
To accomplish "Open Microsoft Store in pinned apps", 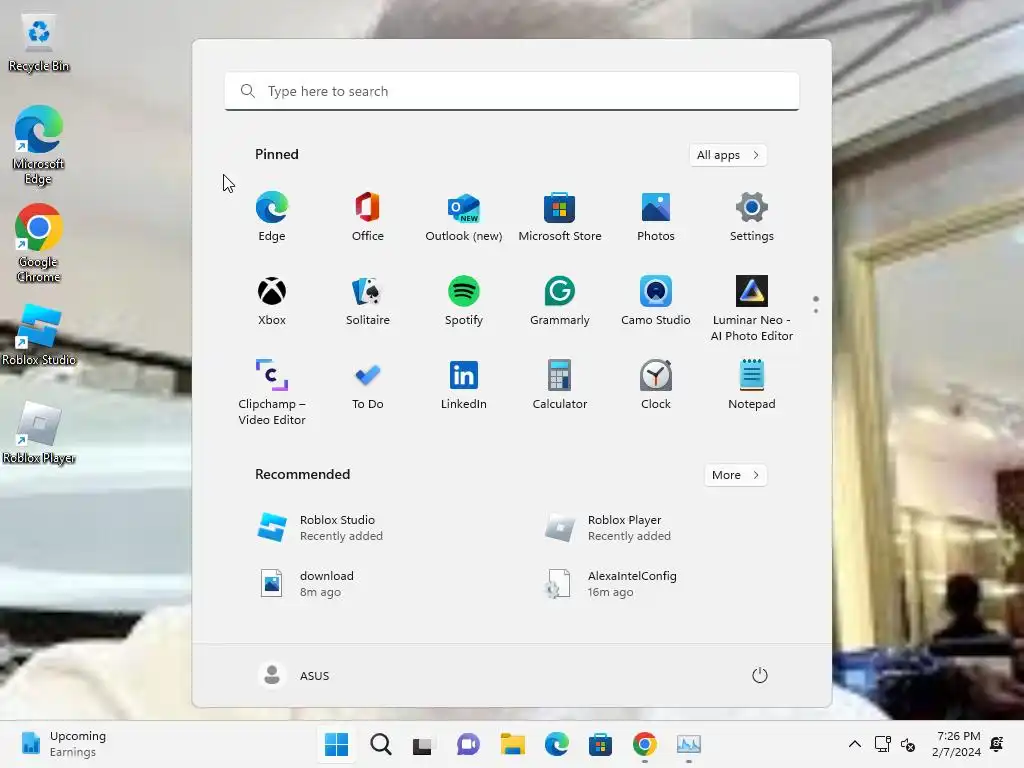I will coord(560,216).
